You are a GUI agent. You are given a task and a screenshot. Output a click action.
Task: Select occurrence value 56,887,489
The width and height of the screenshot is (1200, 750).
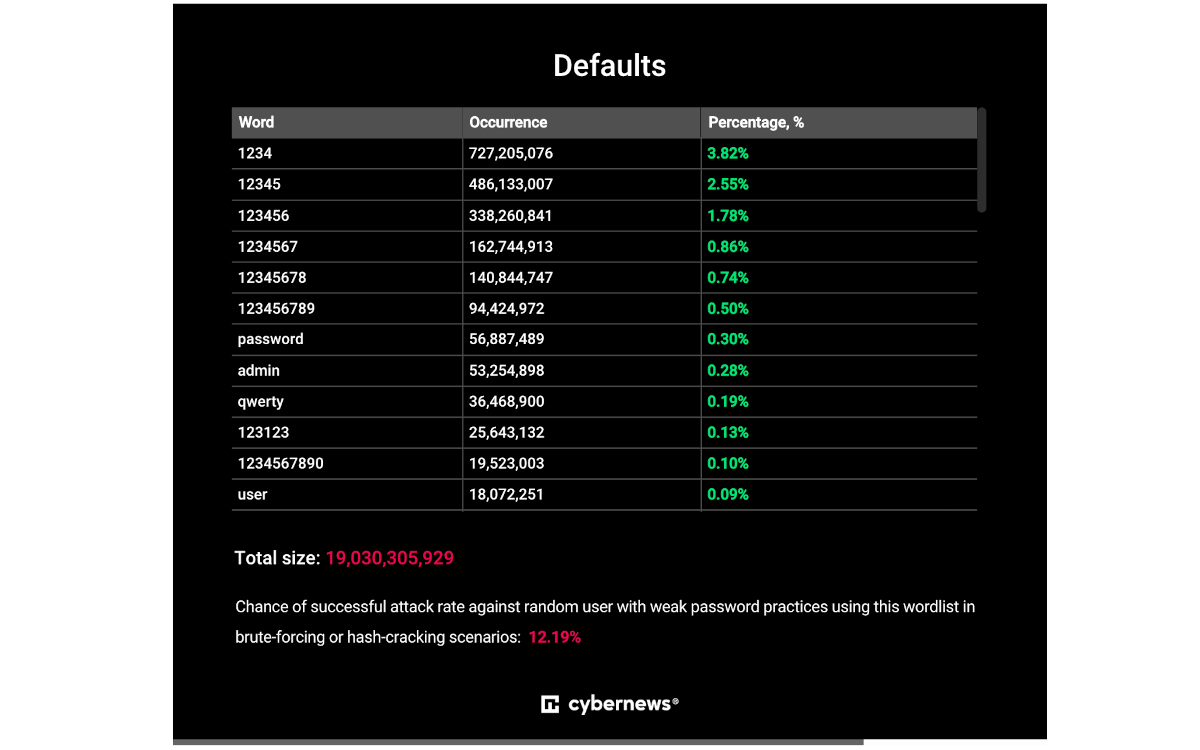coord(507,339)
